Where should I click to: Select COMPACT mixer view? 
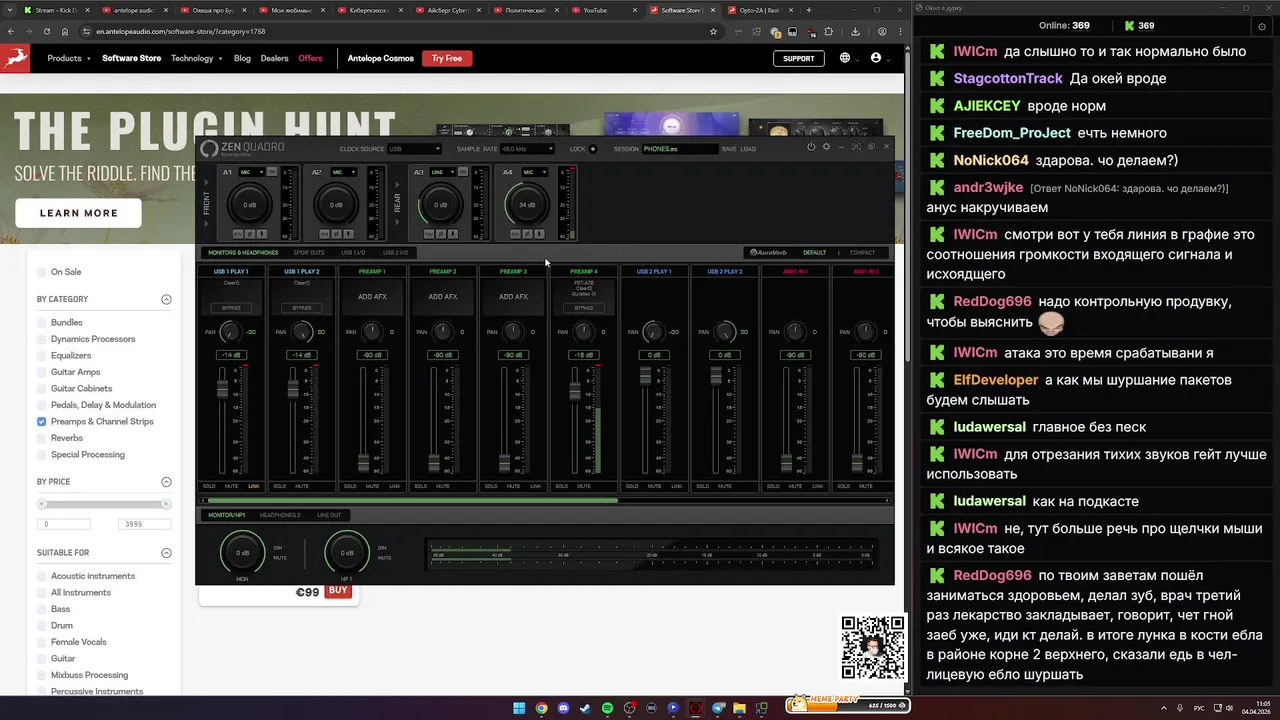862,253
